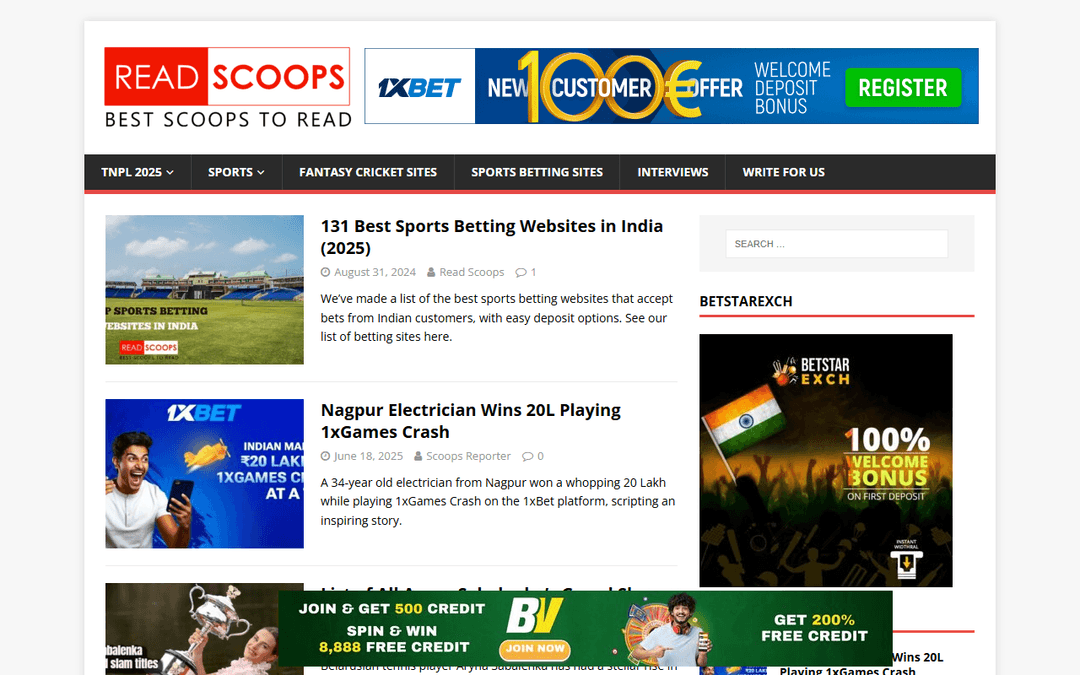Click the clock icon beside August 31, 2024
Viewport: 1080px width, 675px height.
tap(325, 272)
